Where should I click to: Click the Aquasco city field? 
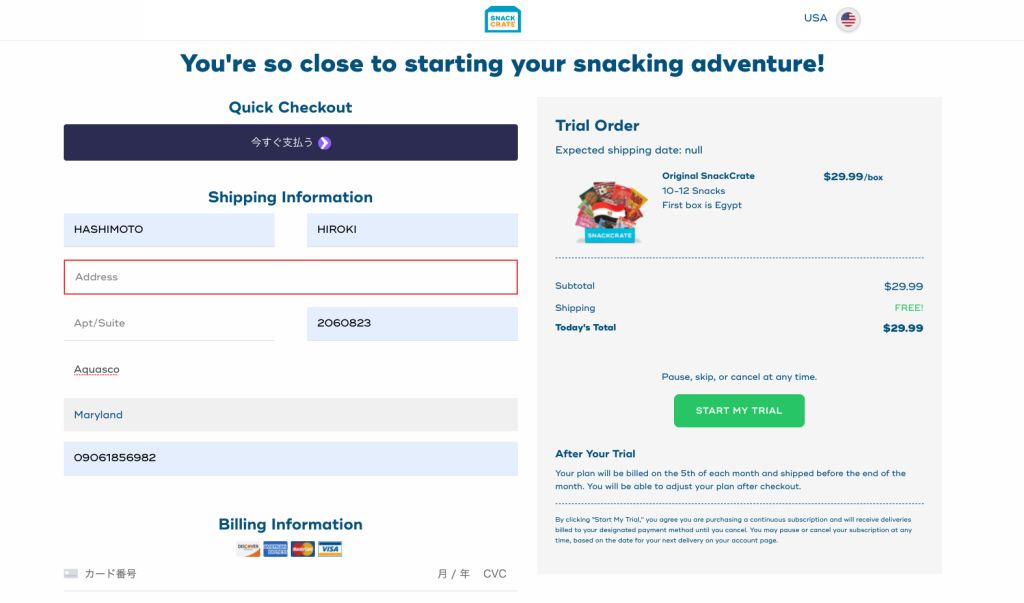point(291,370)
